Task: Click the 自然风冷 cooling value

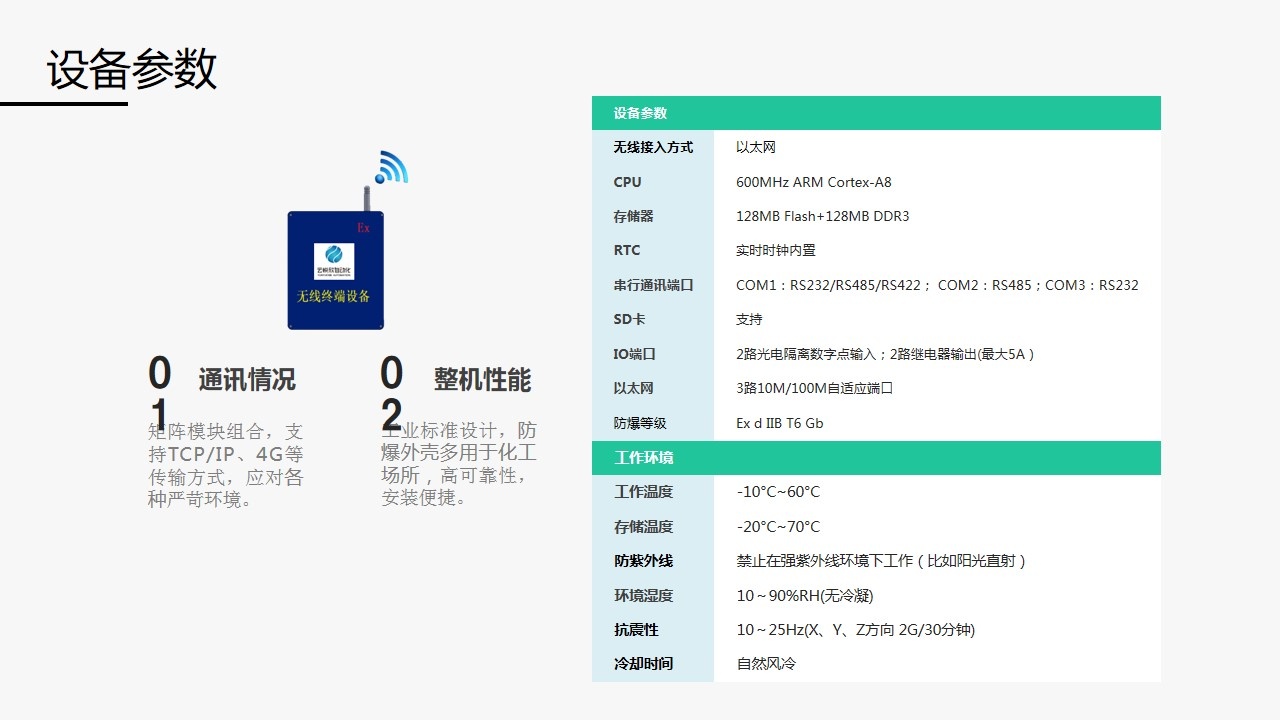Action: coord(766,664)
